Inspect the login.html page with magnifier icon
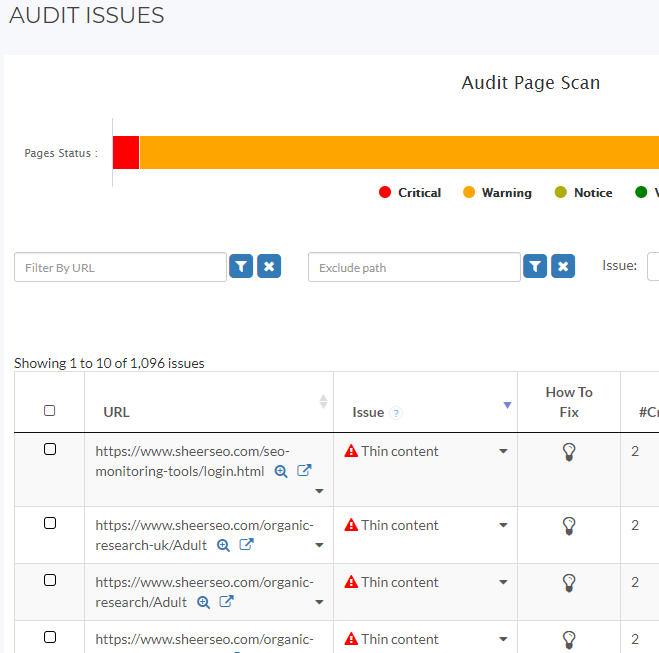This screenshot has height=653, width=659. [281, 471]
